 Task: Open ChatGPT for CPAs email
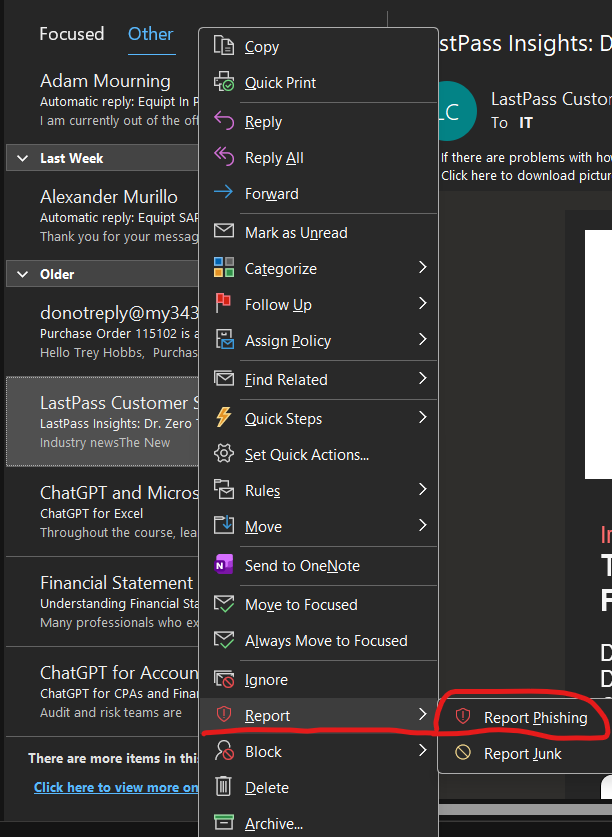(103, 692)
